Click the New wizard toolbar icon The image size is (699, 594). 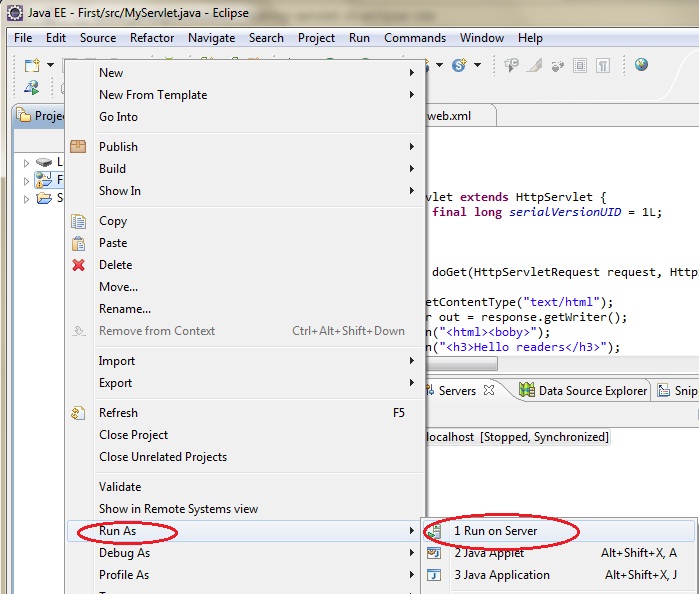32,66
